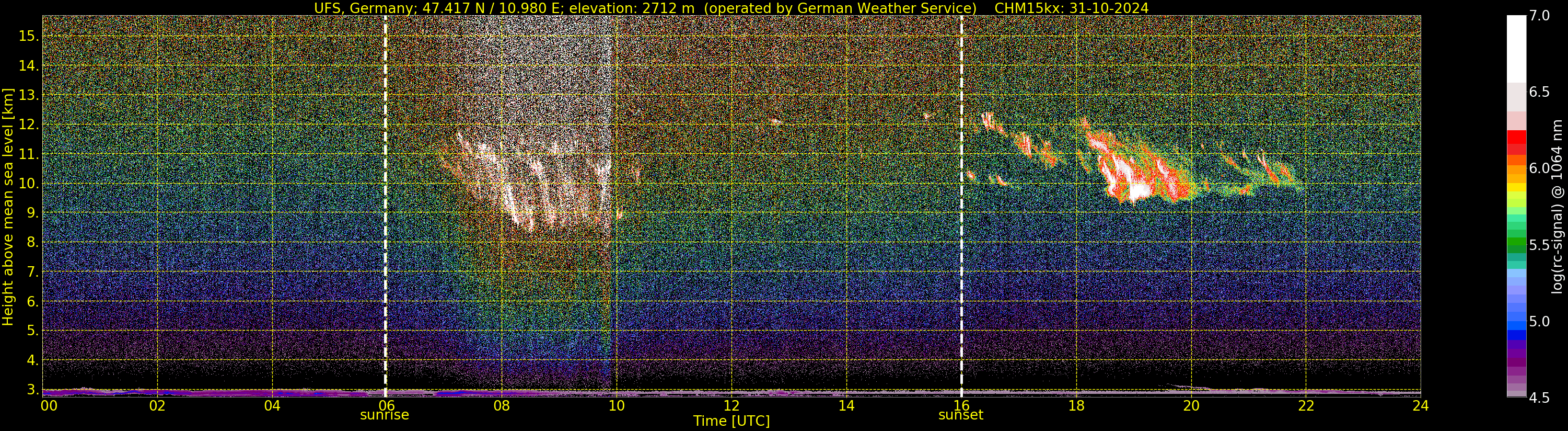Click the 02 tick on the time axis

pyautogui.click(x=158, y=405)
